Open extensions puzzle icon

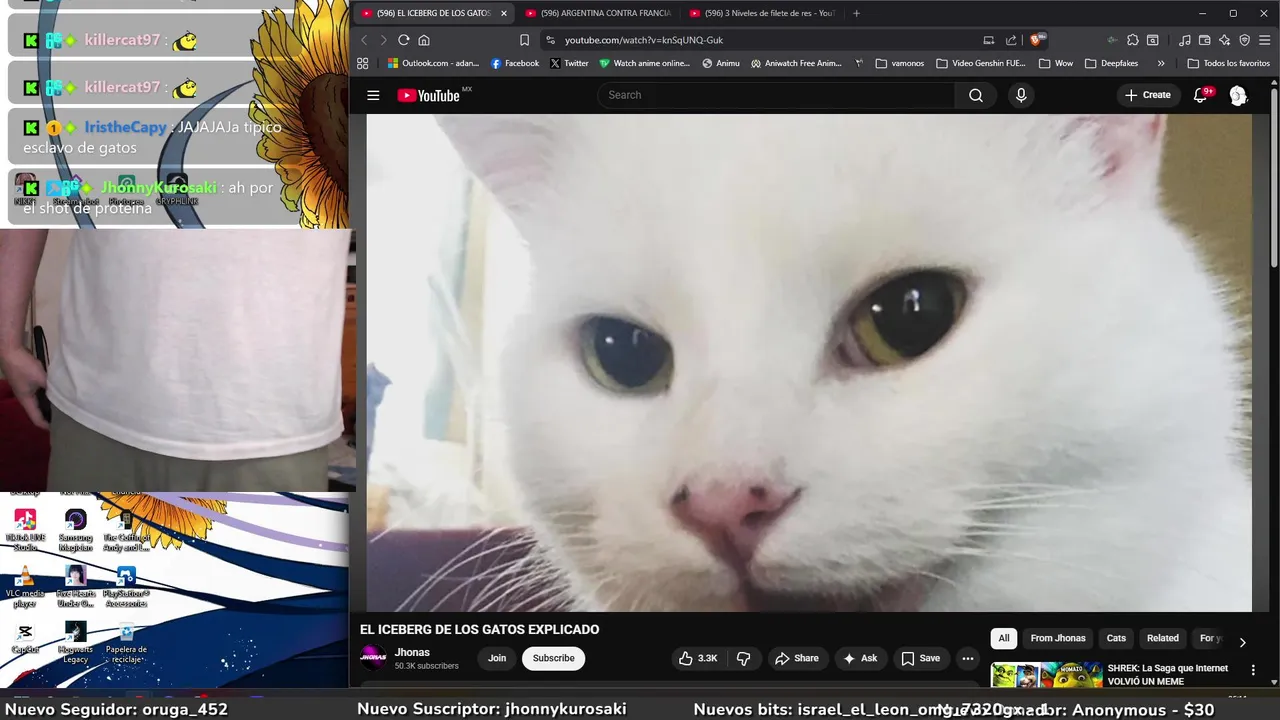tap(1132, 40)
